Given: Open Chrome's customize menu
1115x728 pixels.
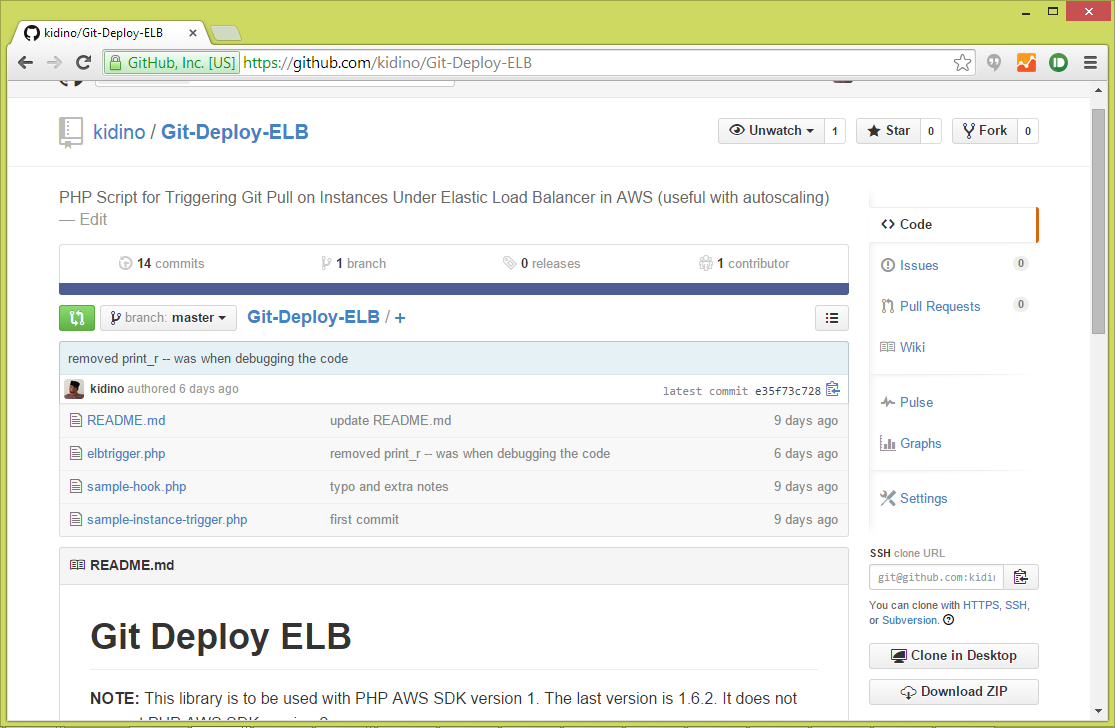Looking at the screenshot, I should [x=1091, y=62].
